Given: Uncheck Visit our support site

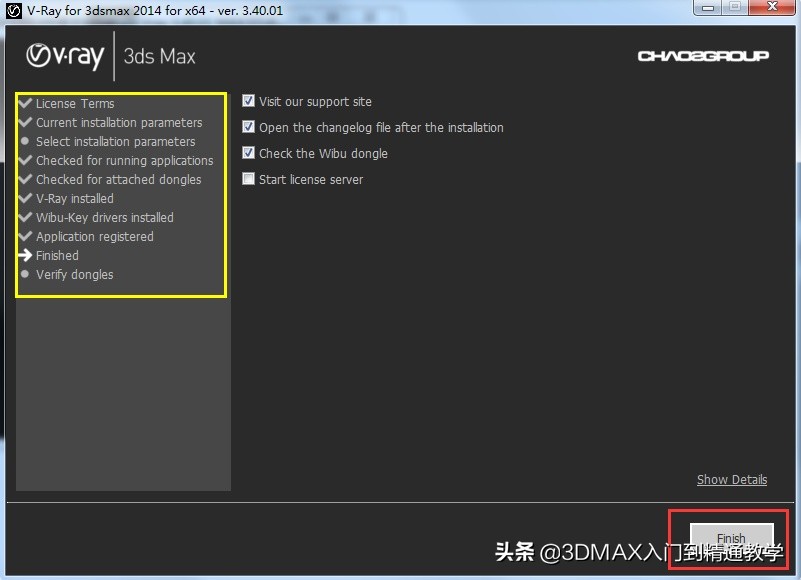Looking at the screenshot, I should pos(248,101).
